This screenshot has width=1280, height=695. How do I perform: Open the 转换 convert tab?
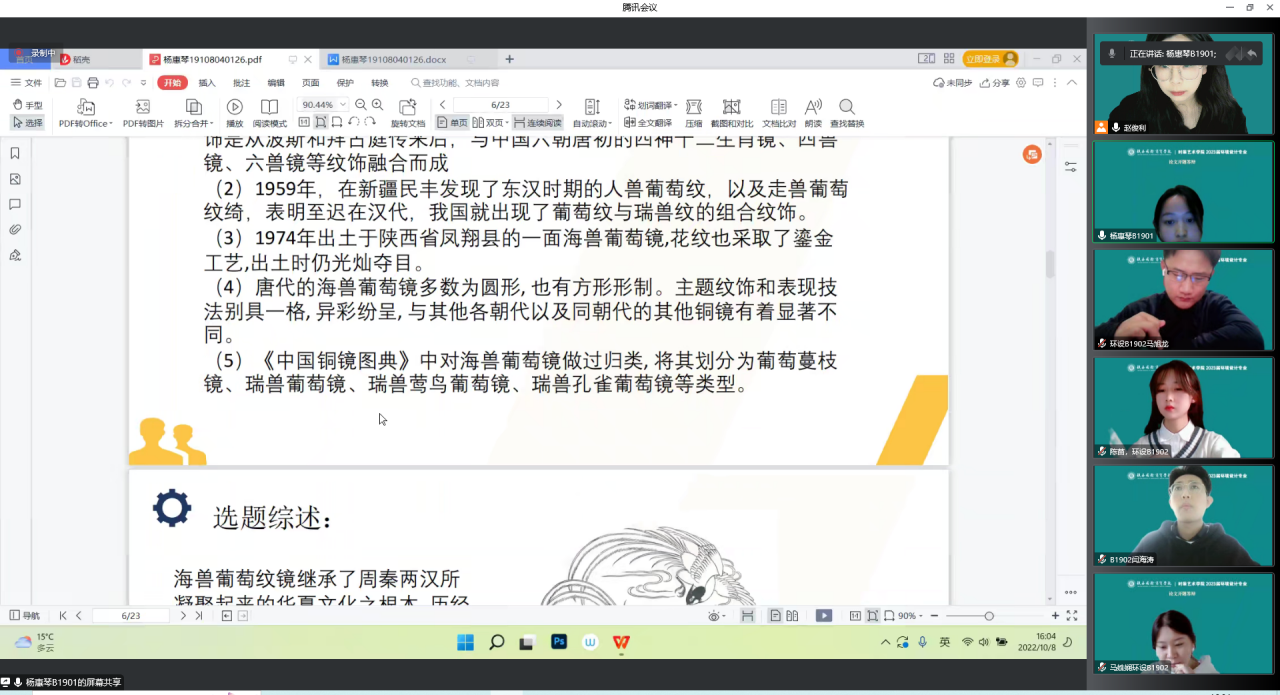[379, 83]
